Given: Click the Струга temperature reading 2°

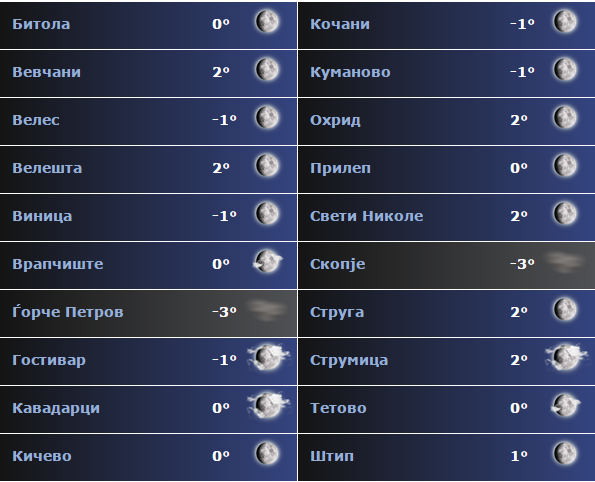Looking at the screenshot, I should tap(519, 312).
